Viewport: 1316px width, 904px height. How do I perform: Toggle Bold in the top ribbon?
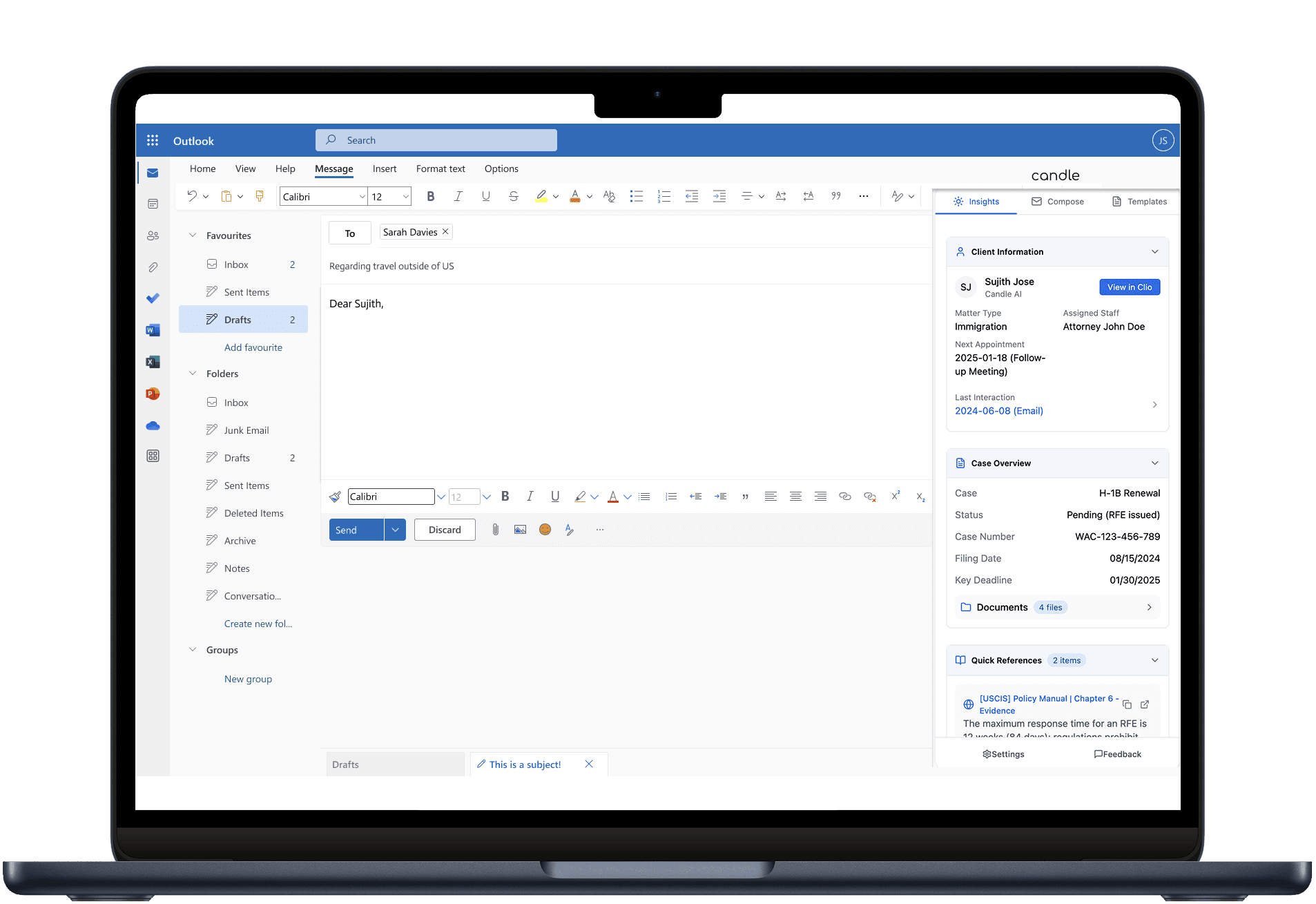(431, 196)
